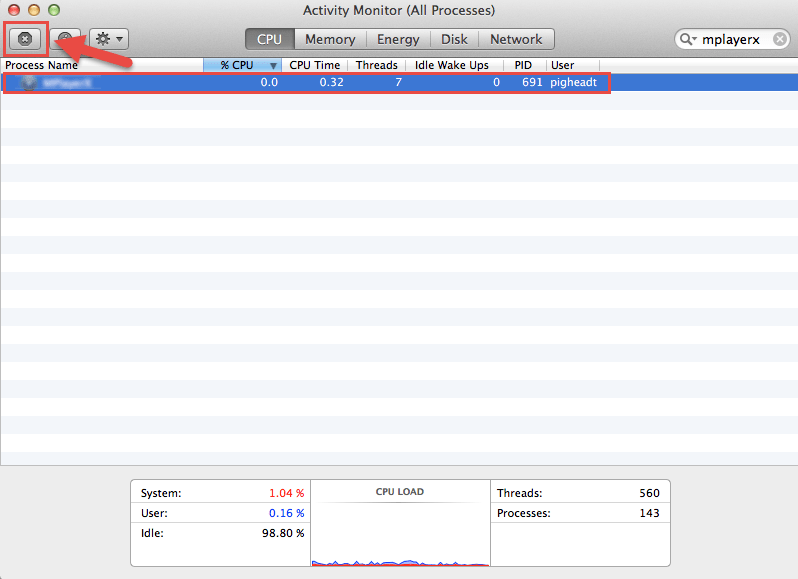Screen dimensions: 798x579
Task: Go to the Network tab
Action: [x=516, y=39]
